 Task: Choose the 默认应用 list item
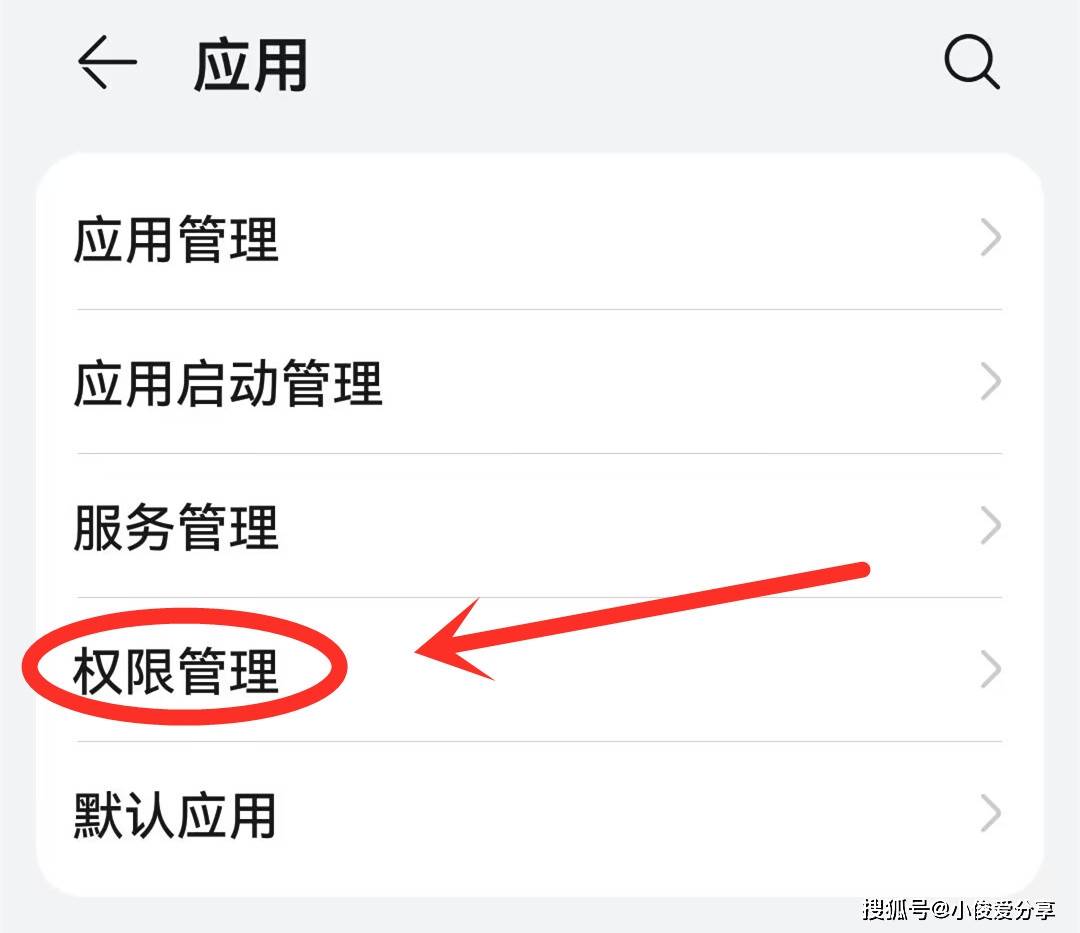539,815
